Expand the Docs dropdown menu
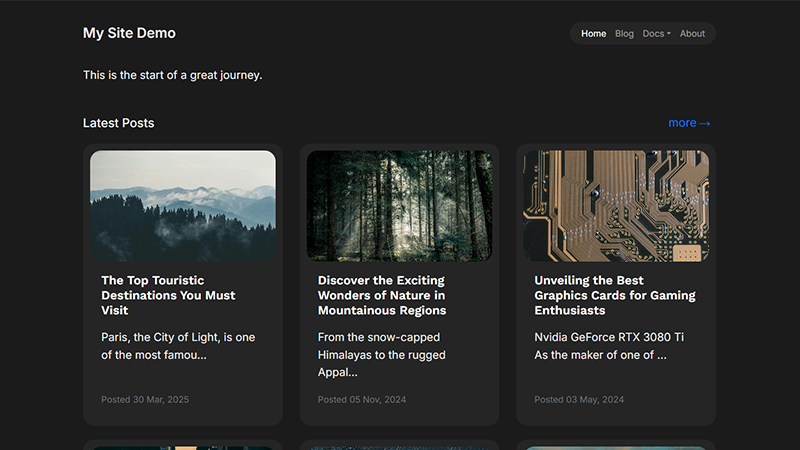 (656, 34)
